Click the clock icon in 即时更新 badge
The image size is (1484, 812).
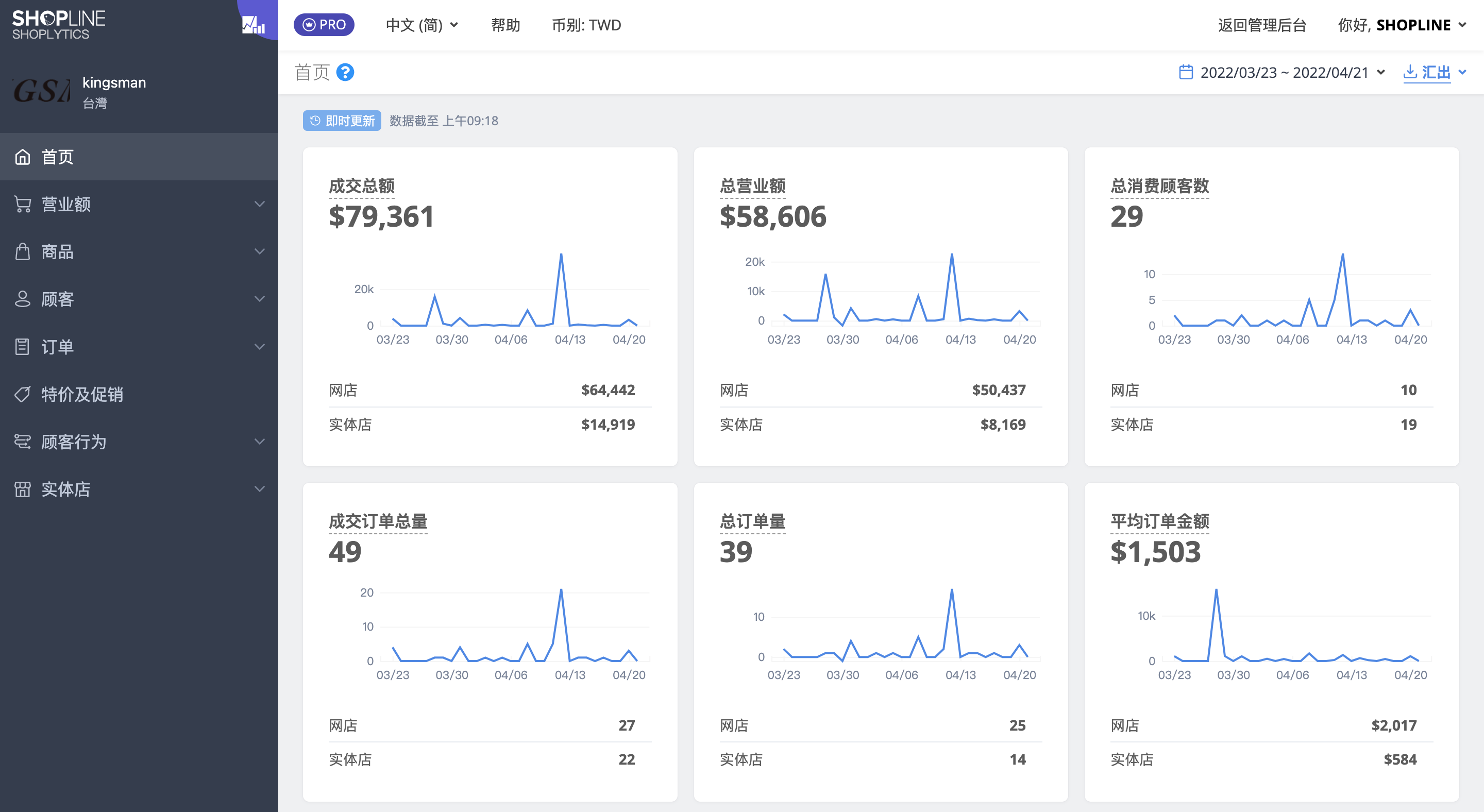pyautogui.click(x=315, y=121)
